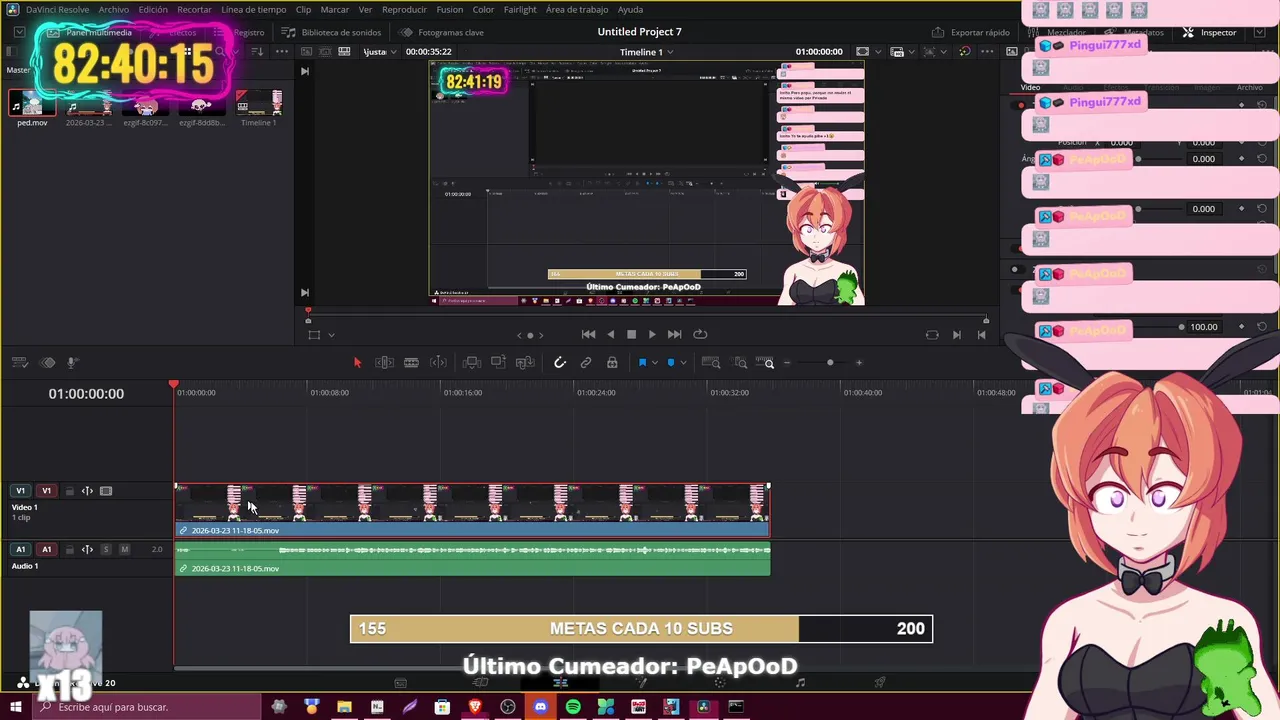Click the Go to previous edit icon
The width and height of the screenshot is (1280, 720).
tap(982, 335)
